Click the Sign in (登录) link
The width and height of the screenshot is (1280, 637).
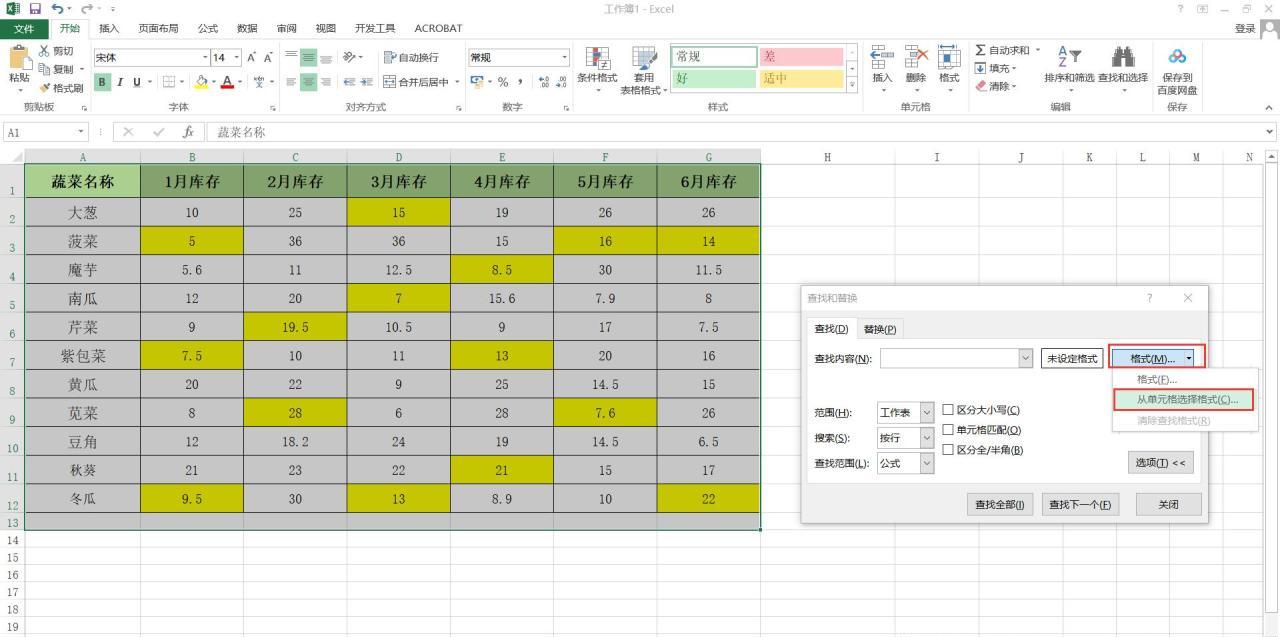(x=1244, y=28)
